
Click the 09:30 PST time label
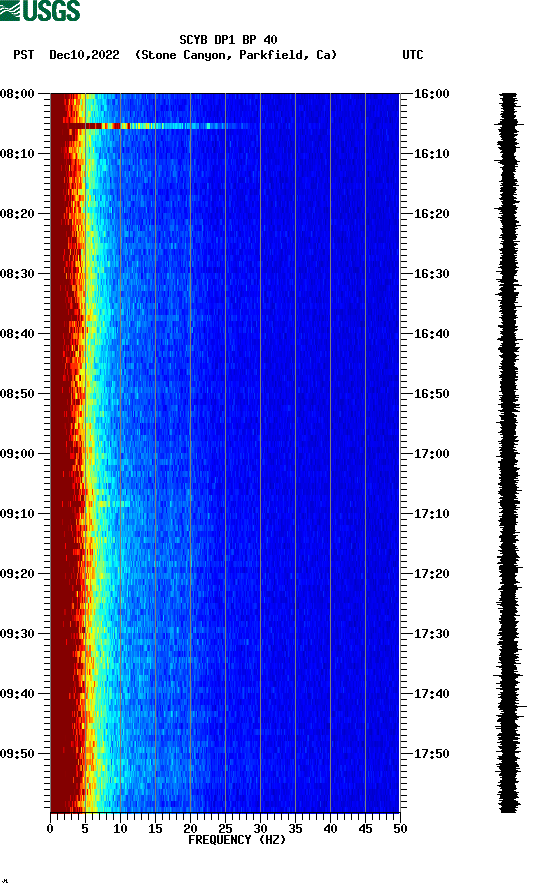(17, 634)
